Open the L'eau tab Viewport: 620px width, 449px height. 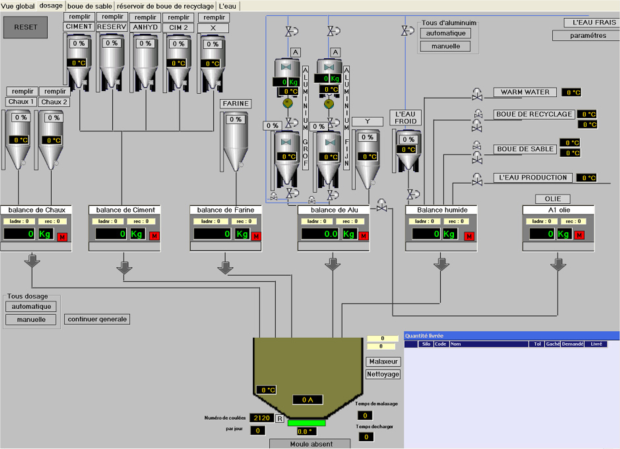pos(227,6)
